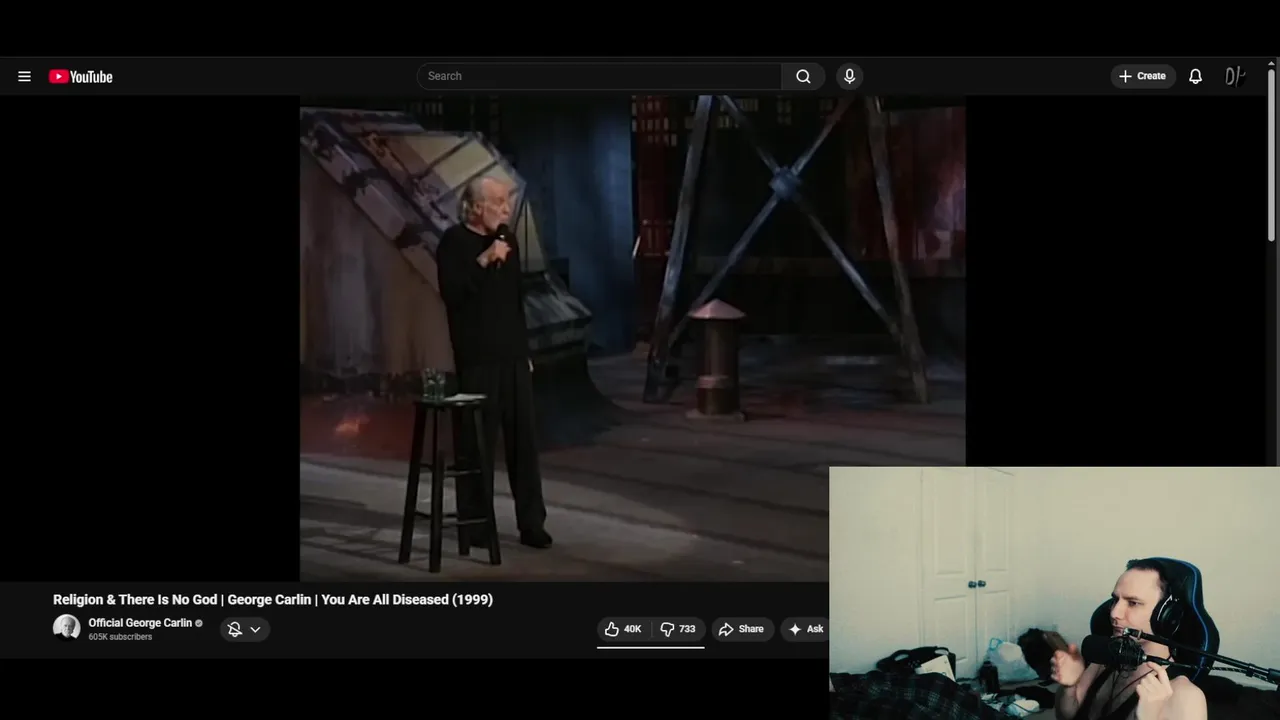Toggle subscription notification bell

234,629
